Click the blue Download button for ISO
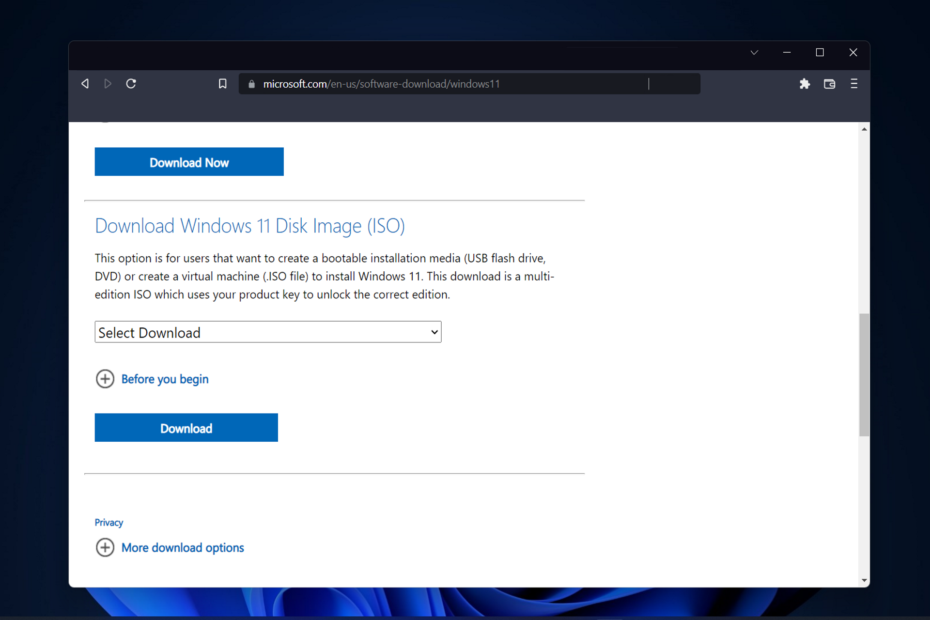Viewport: 930px width, 620px height. click(186, 428)
